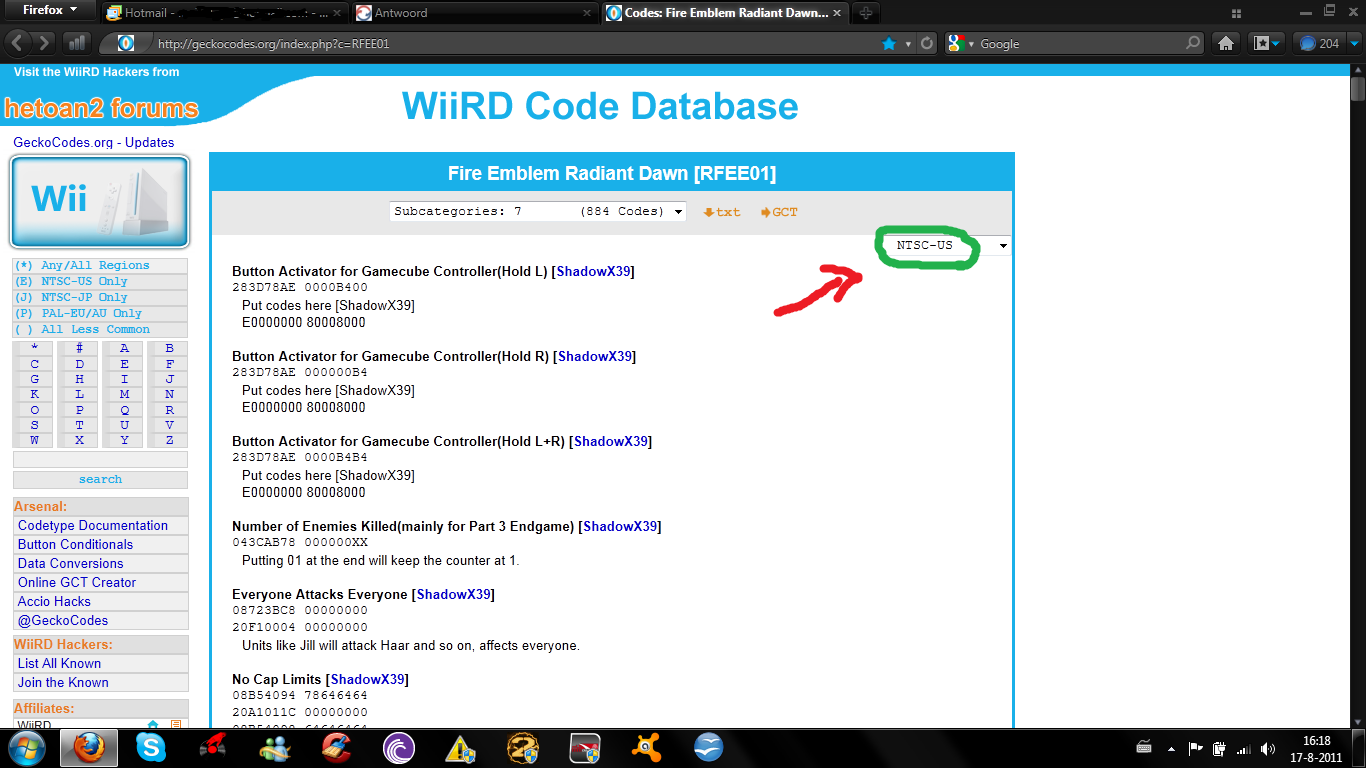
Task: Click the site identity icon in the address bar
Action: tap(125, 43)
